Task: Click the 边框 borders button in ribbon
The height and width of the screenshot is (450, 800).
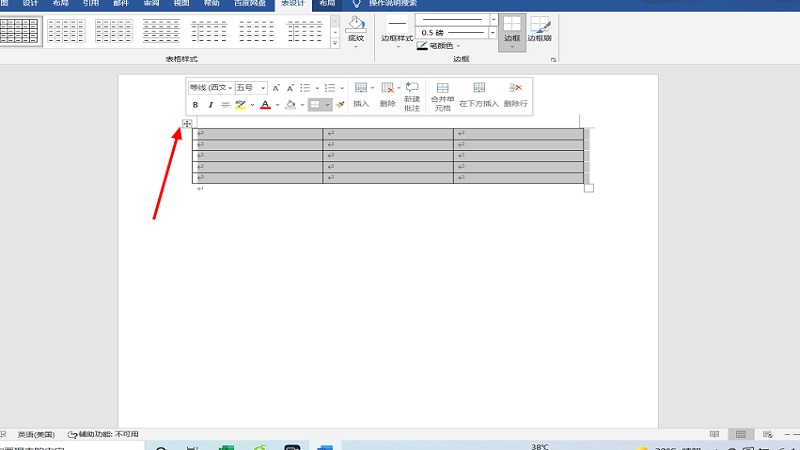Action: point(512,32)
